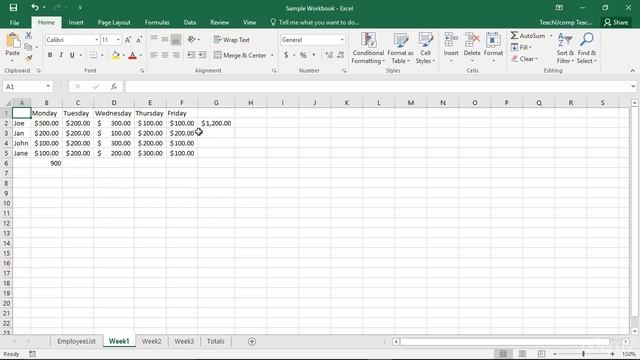
Task: Open Conditional Formatting
Action: pos(368,48)
